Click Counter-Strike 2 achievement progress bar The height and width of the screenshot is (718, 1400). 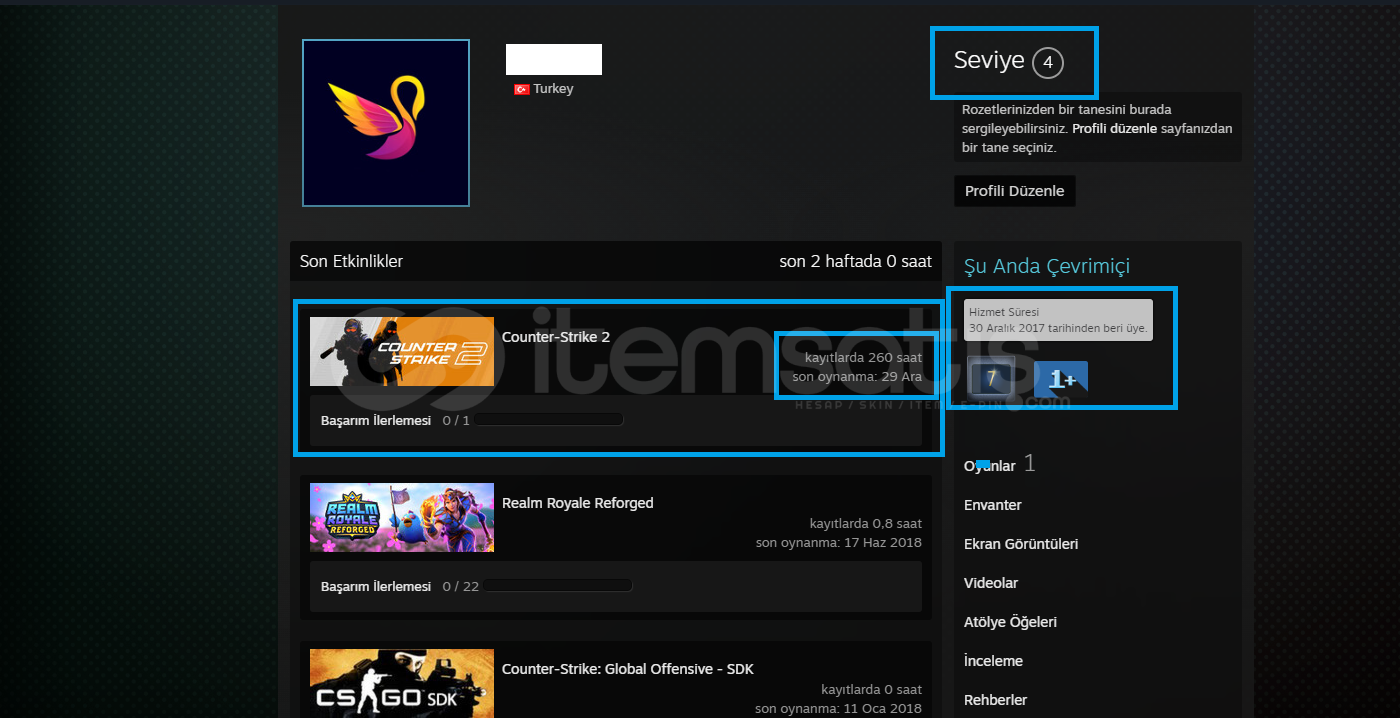548,420
